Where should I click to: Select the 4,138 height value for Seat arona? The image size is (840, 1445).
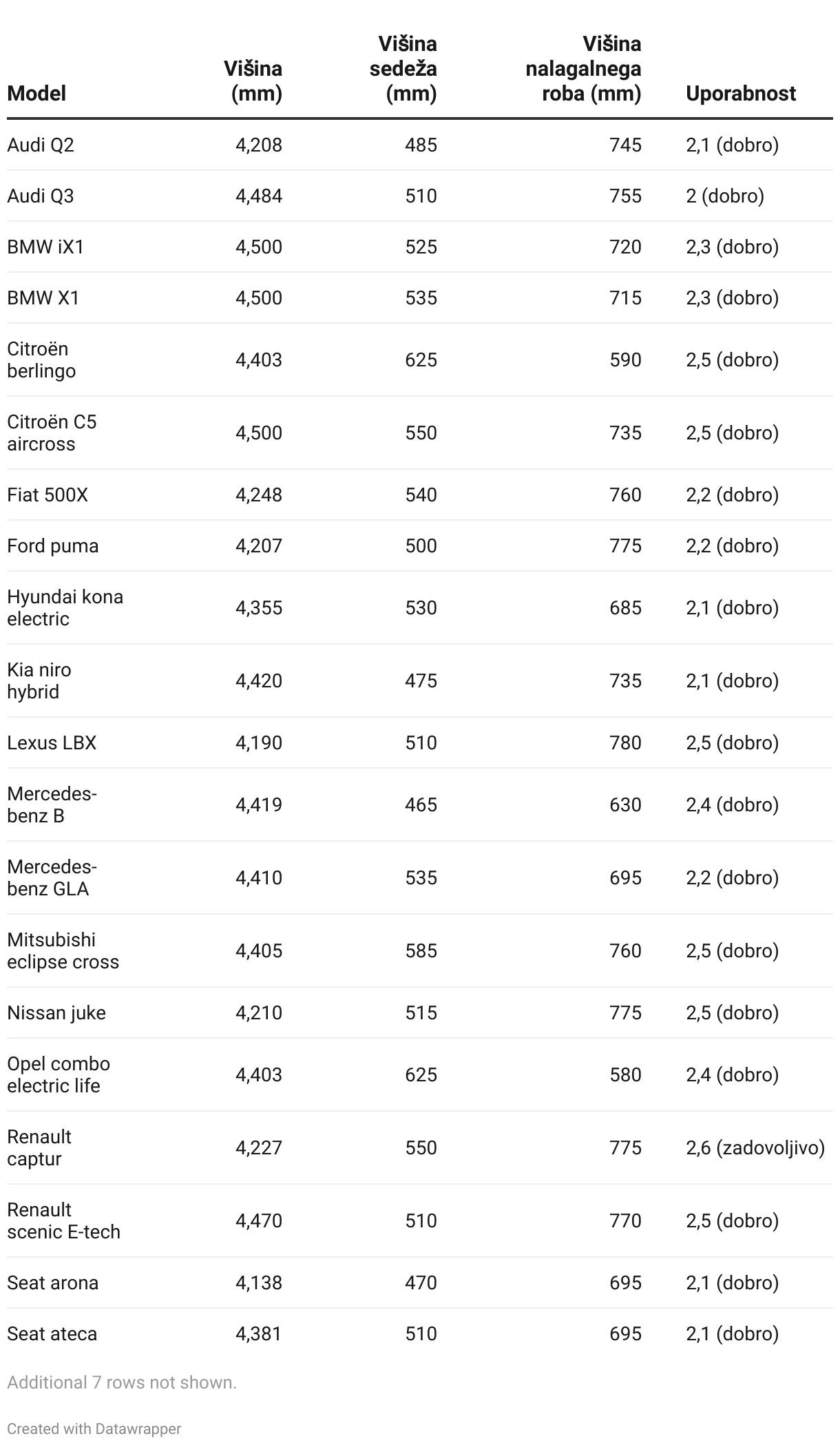pos(259,1282)
